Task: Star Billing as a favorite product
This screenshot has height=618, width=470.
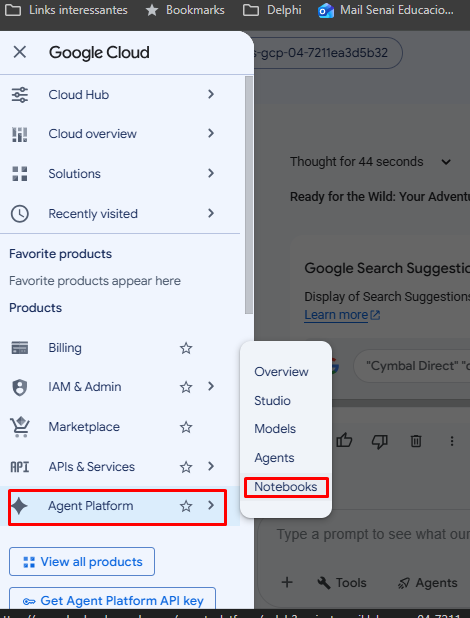Action: [186, 348]
